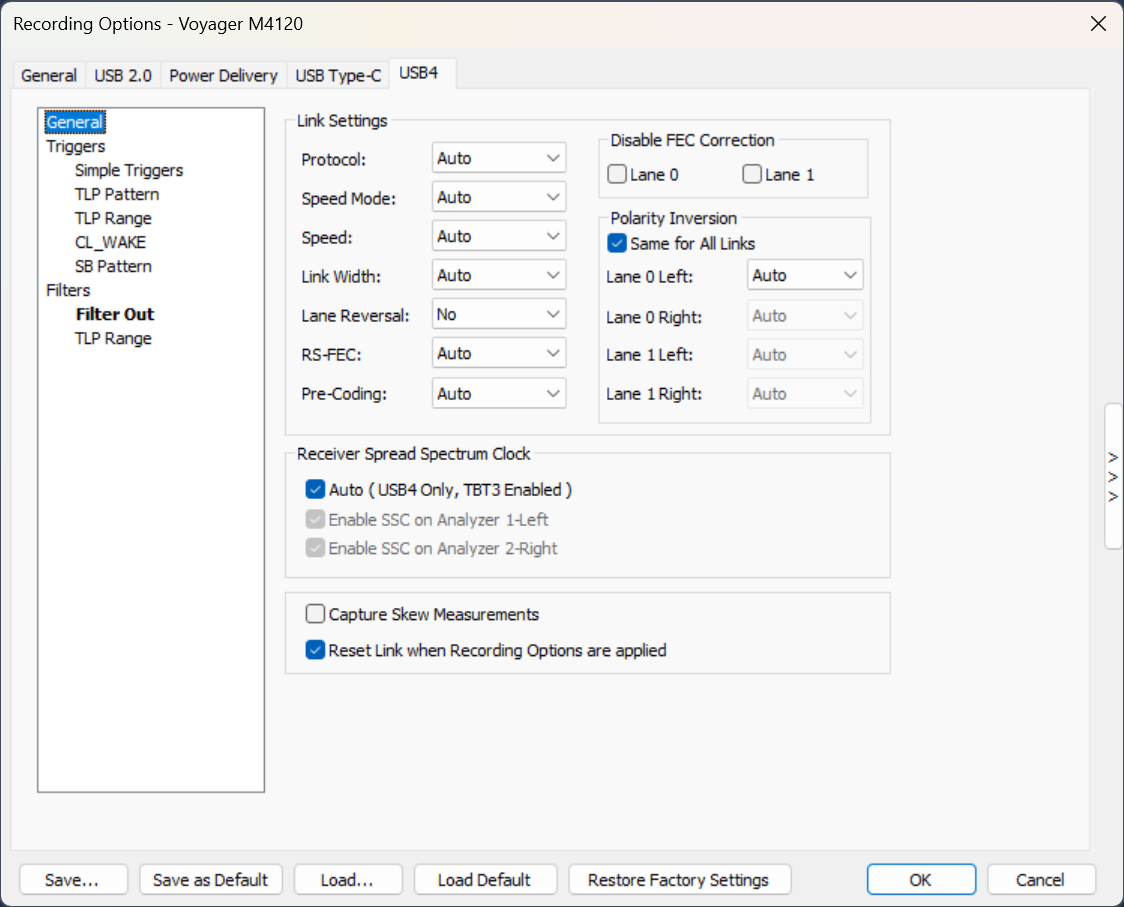Click the Cancel button
Screen dimensions: 1124x907
[x=1041, y=880]
